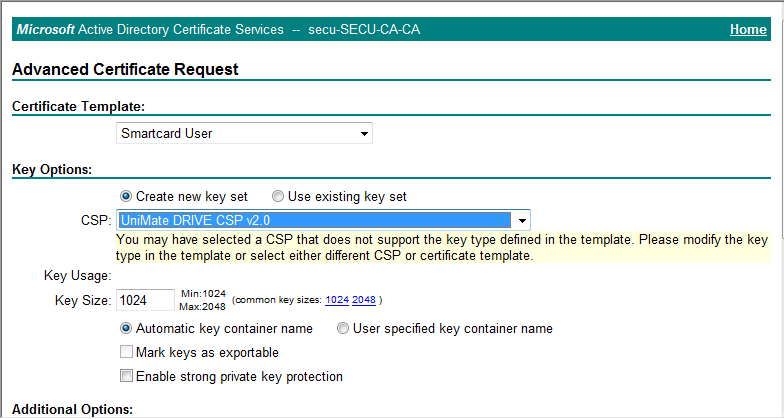
Task: Click the Key Usage label
Action: click(x=78, y=276)
